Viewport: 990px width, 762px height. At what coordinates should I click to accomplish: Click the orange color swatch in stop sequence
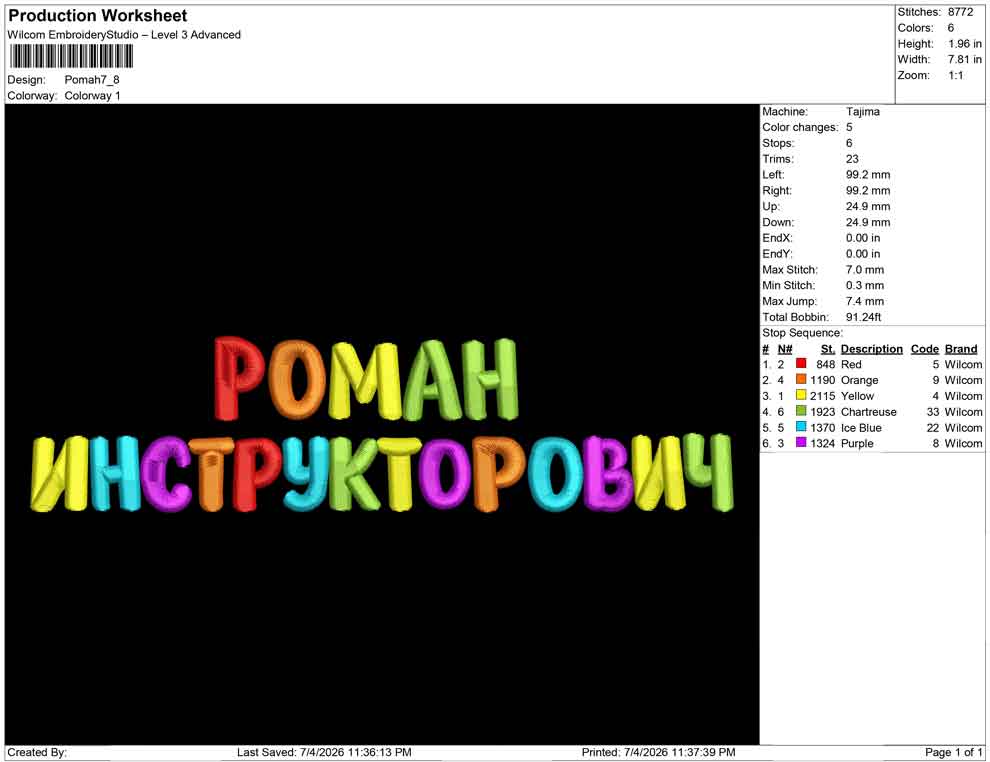[801, 379]
